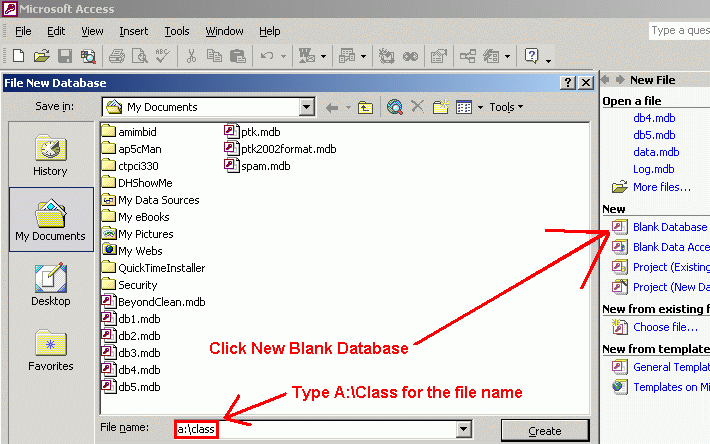
Task: Click the Blank Database icon
Action: point(619,227)
